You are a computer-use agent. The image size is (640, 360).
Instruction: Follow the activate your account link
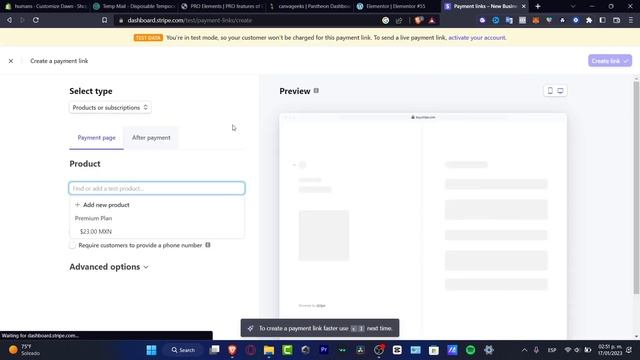coord(477,38)
